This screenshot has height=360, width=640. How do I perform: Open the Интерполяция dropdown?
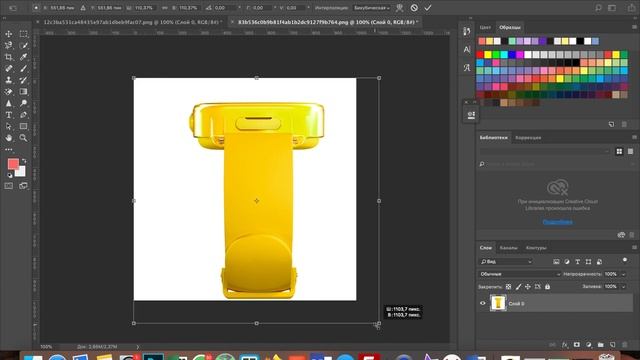coord(371,8)
